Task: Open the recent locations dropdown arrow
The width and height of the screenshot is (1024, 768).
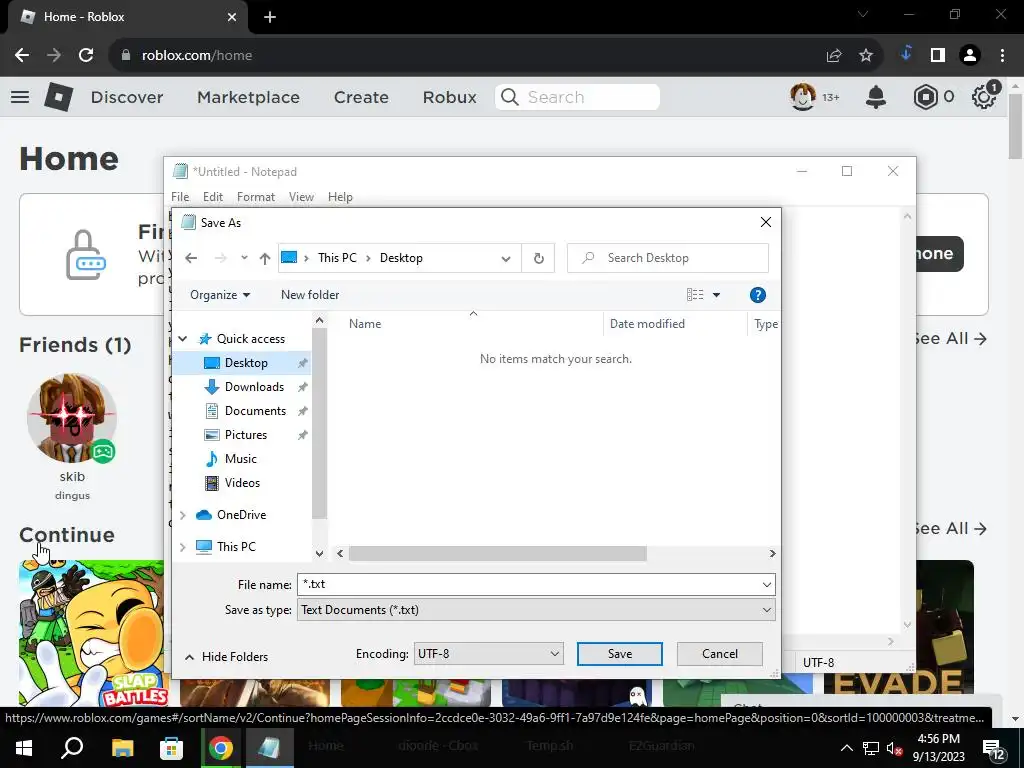Action: click(244, 258)
